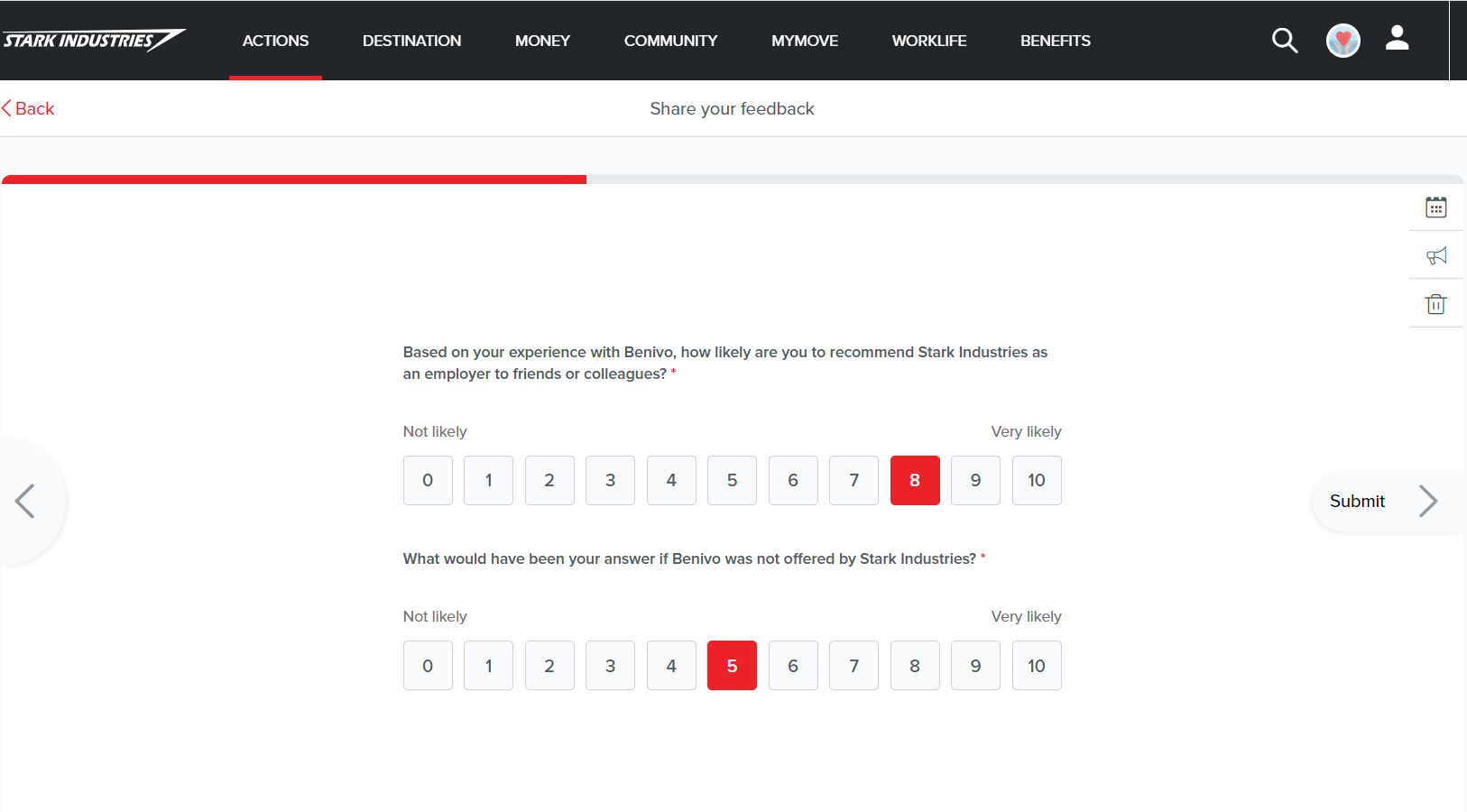Open the Money menu
The height and width of the screenshot is (812, 1467).
tap(542, 41)
